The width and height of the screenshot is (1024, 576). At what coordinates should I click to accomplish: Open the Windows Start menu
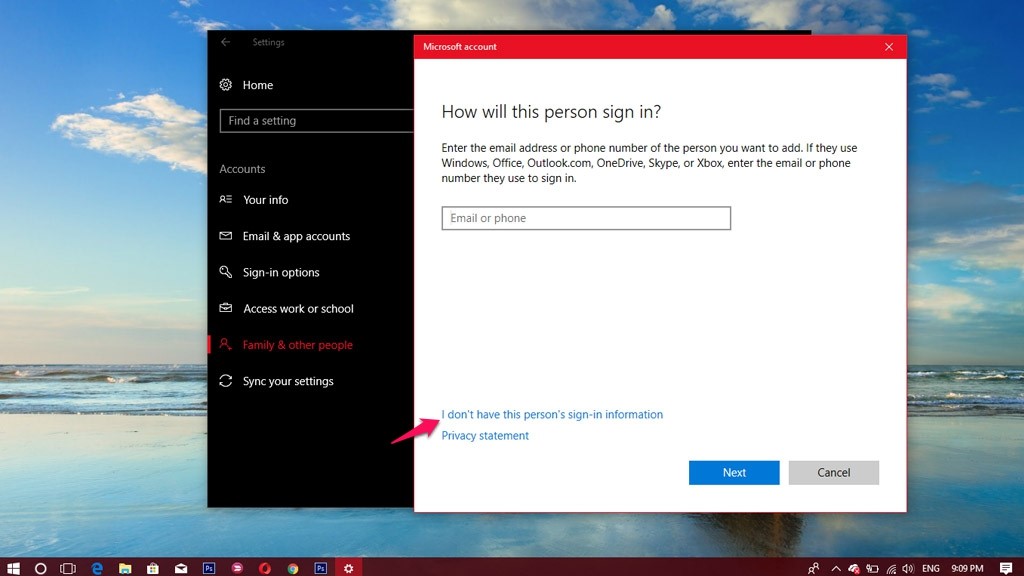(14, 568)
